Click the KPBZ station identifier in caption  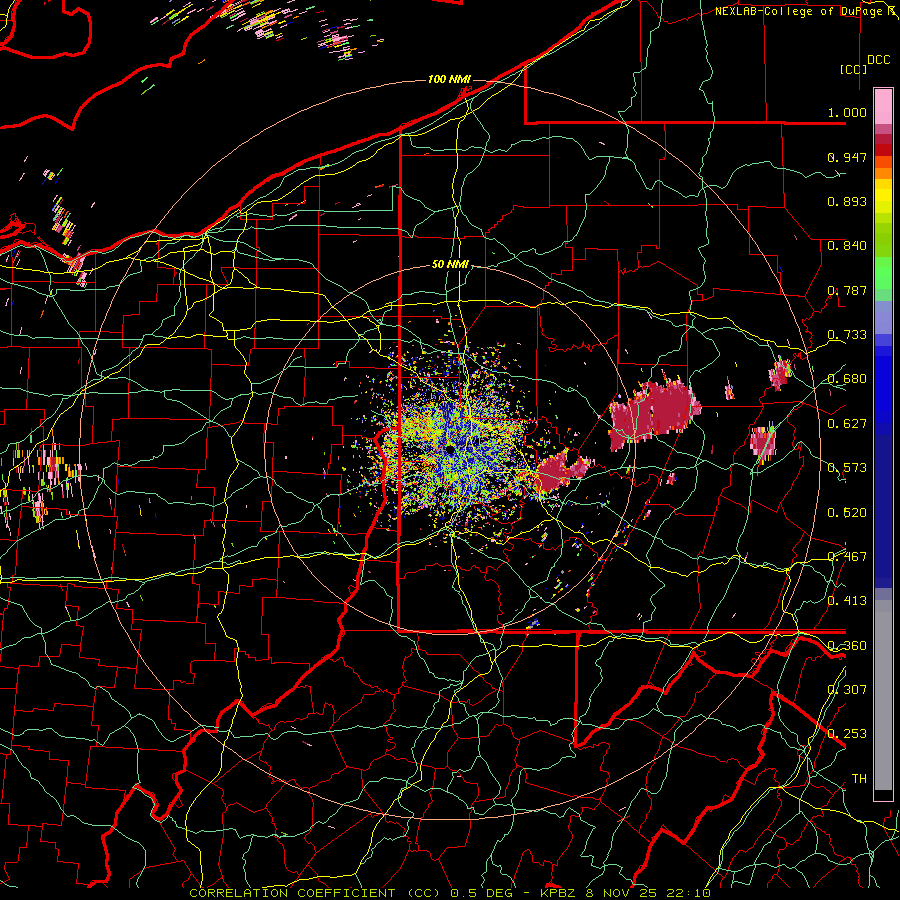559,893
